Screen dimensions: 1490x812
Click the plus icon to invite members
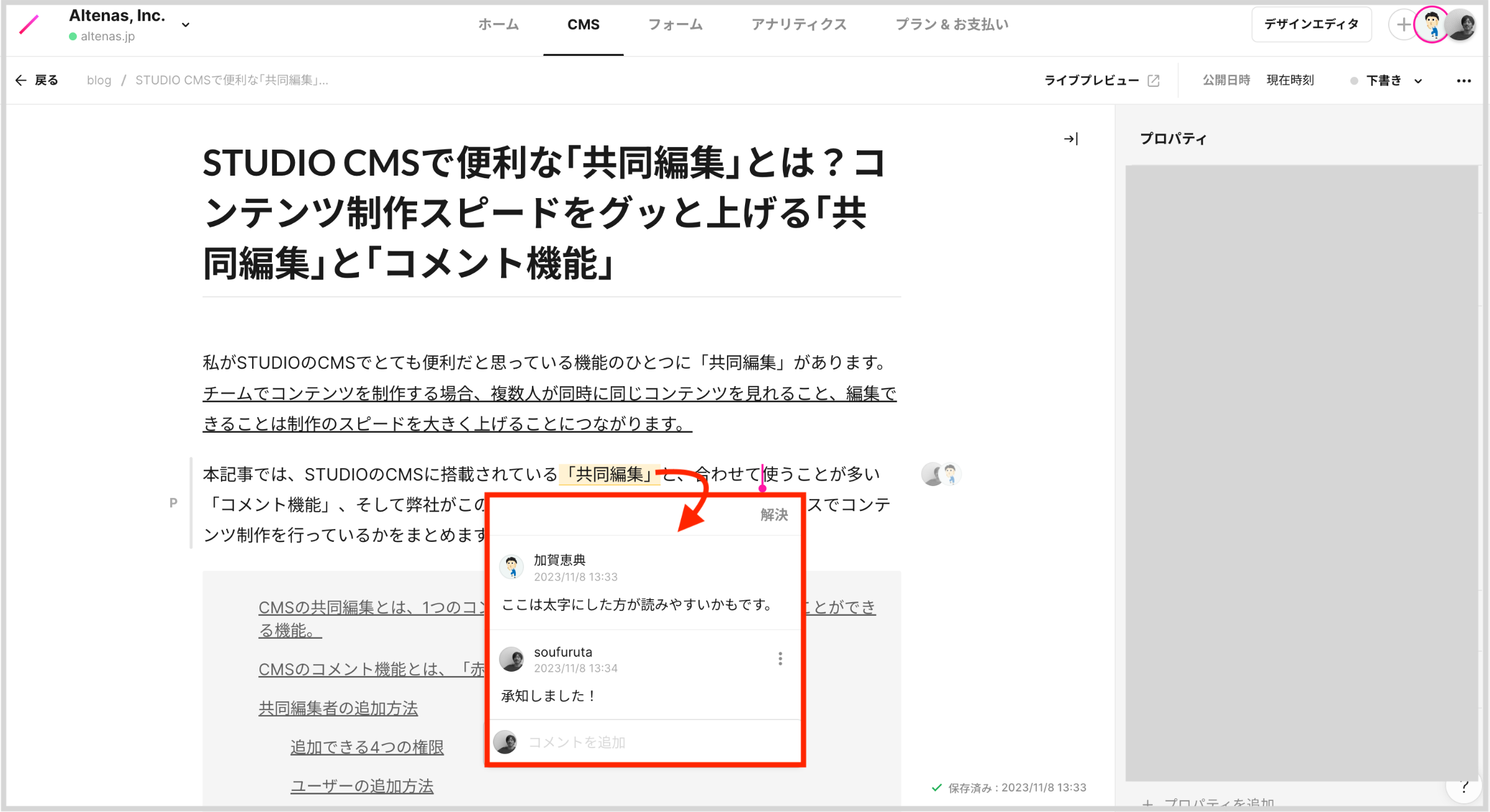1402,25
